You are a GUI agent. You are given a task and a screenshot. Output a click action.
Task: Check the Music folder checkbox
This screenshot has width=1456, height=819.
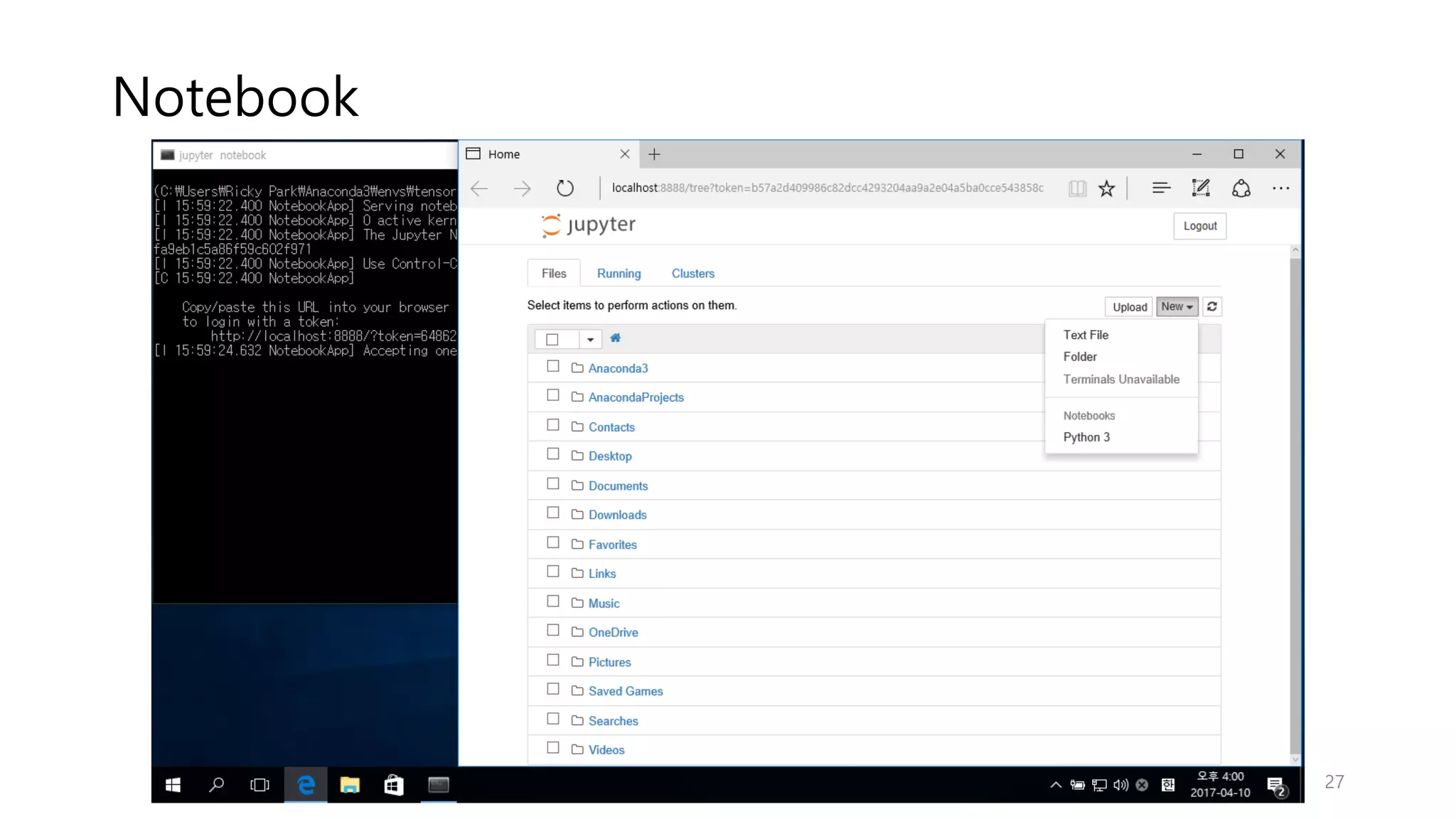tap(553, 601)
